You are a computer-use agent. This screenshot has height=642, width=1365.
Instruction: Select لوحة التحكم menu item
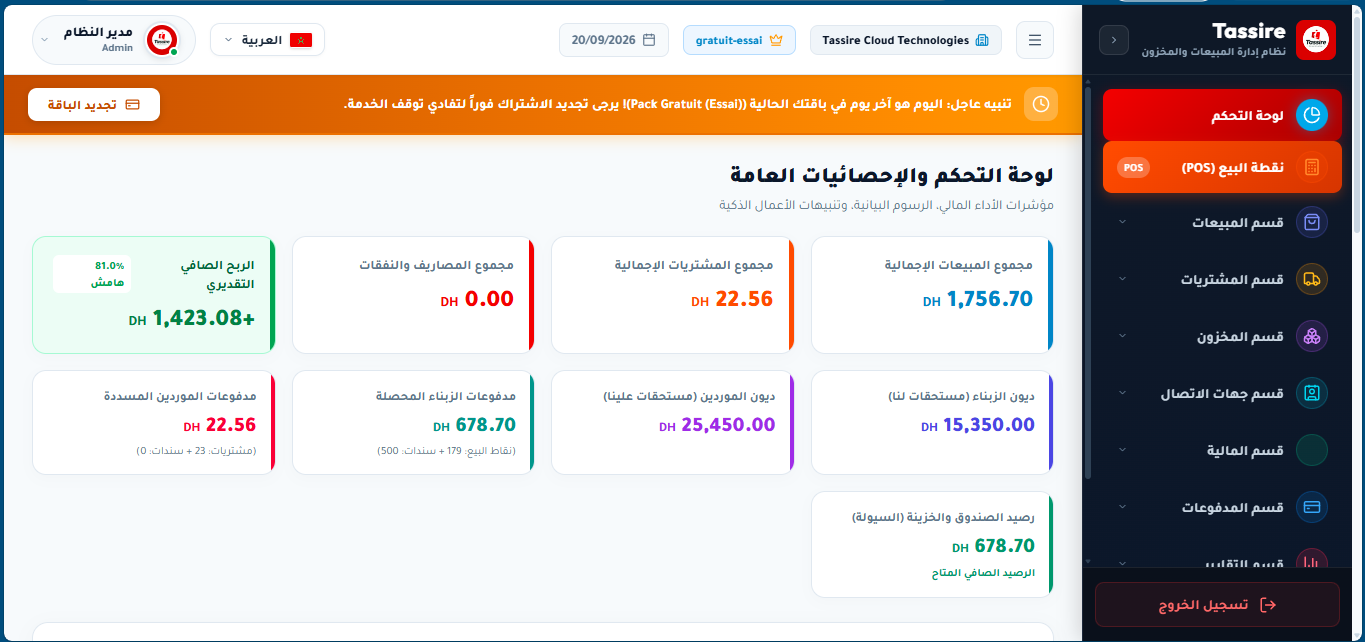pyautogui.click(x=1222, y=115)
